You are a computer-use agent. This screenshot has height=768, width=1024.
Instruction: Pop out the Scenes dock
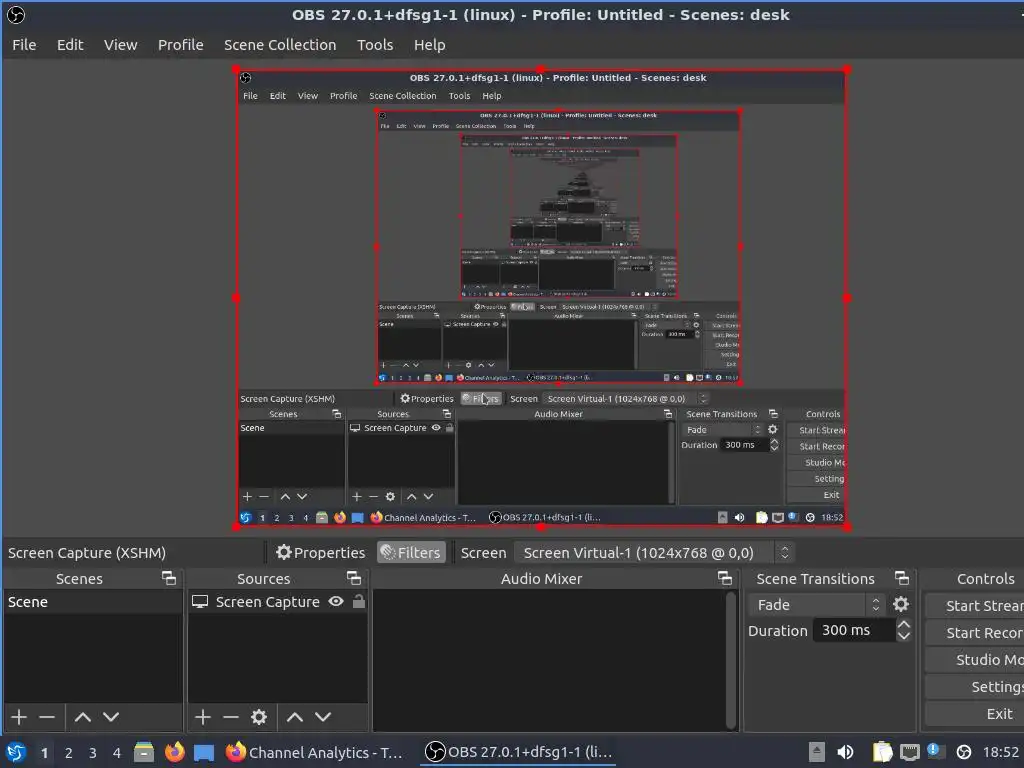pyautogui.click(x=168, y=578)
